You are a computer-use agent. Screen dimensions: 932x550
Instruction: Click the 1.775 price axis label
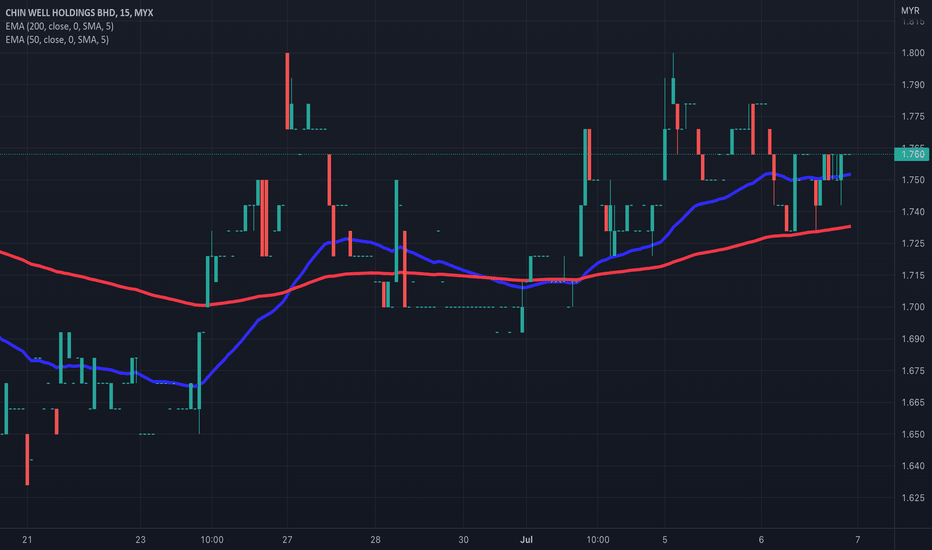pos(913,117)
